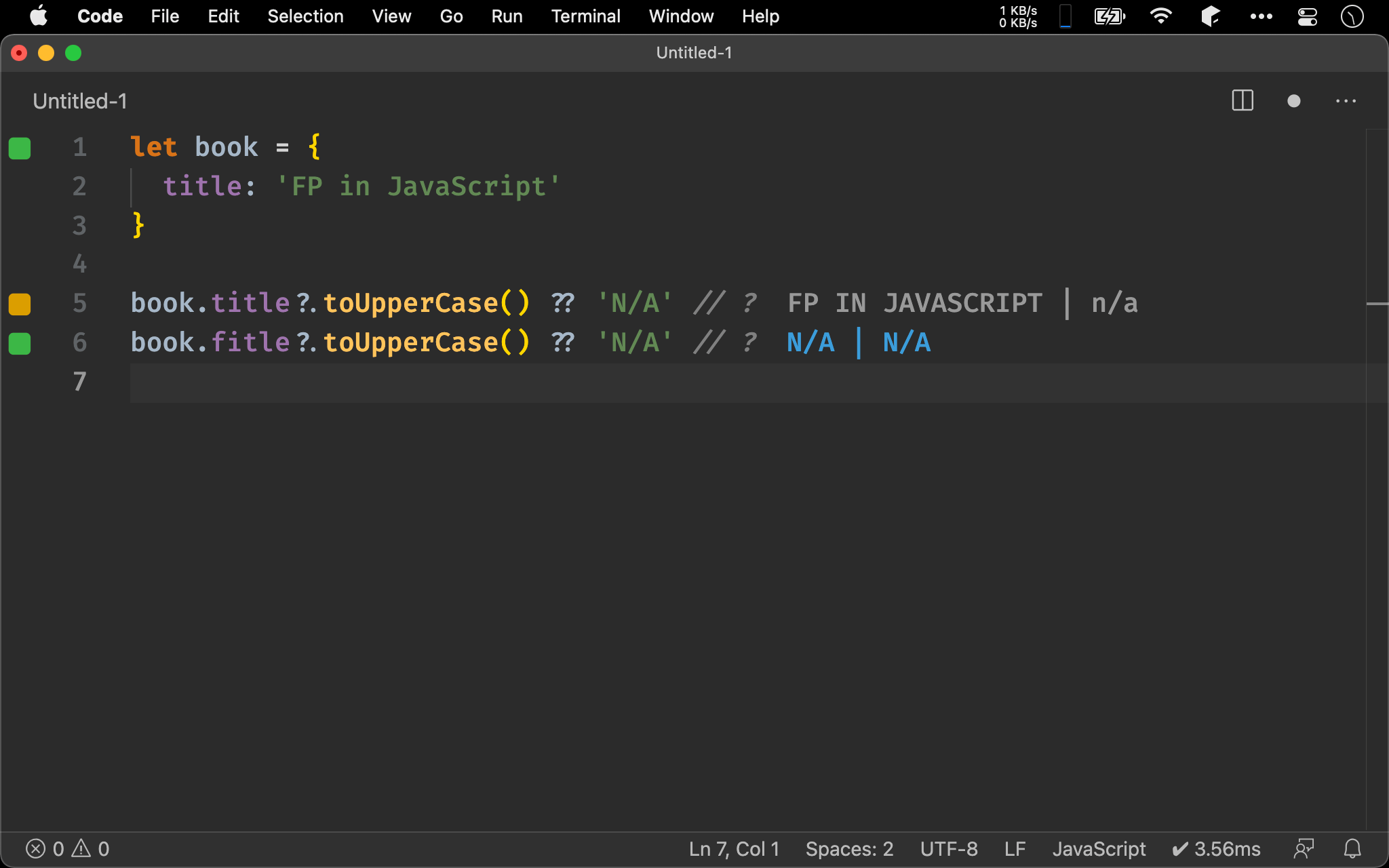Open the Terminal menu

(585, 16)
